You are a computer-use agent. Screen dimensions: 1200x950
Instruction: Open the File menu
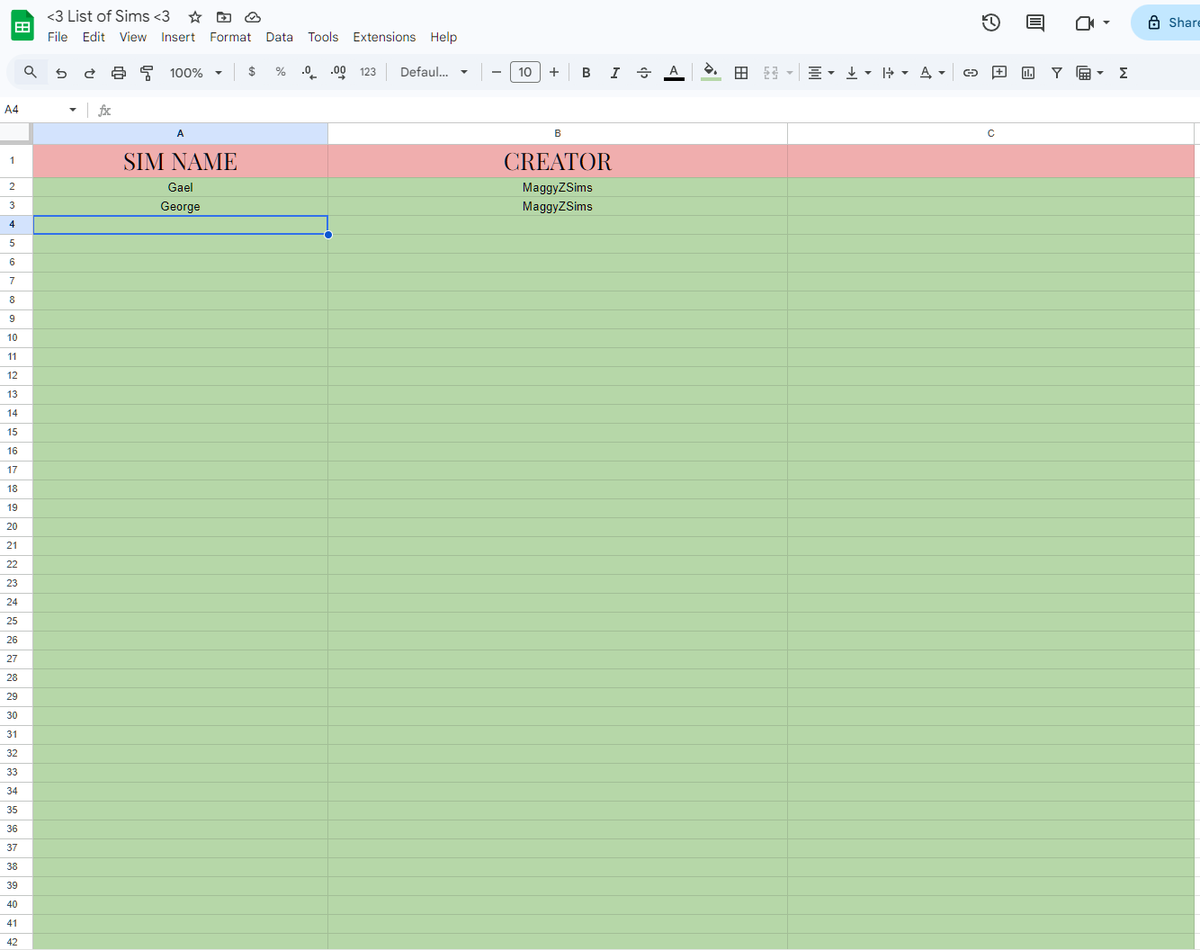[58, 37]
